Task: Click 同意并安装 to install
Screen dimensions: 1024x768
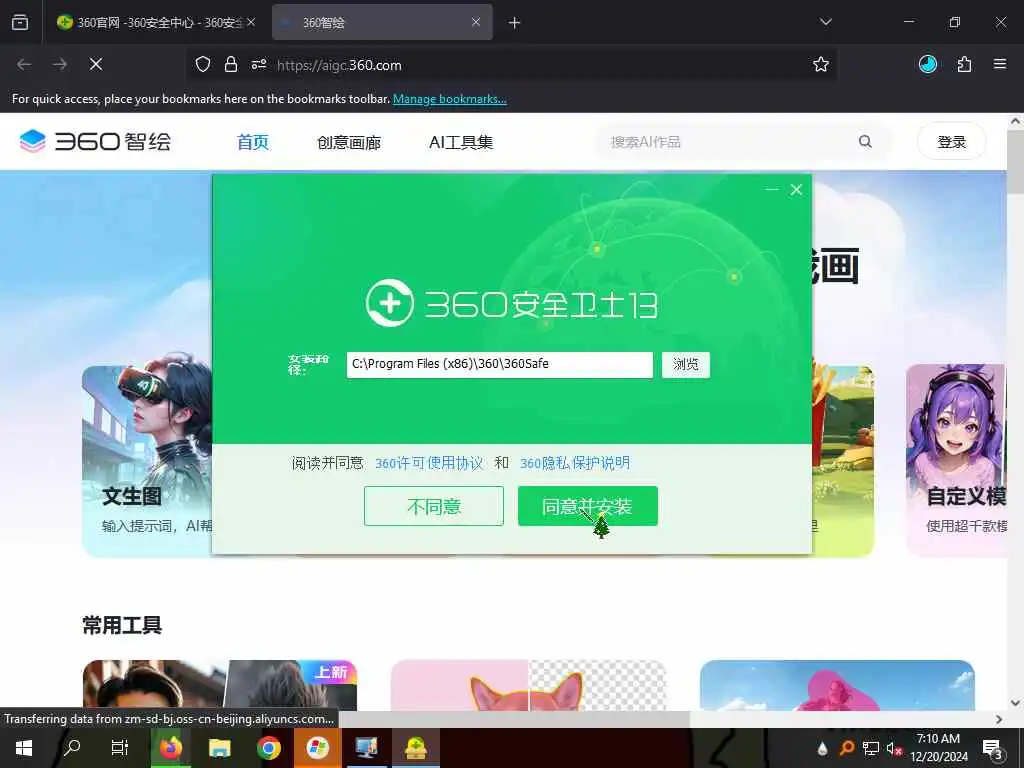Action: 588,506
